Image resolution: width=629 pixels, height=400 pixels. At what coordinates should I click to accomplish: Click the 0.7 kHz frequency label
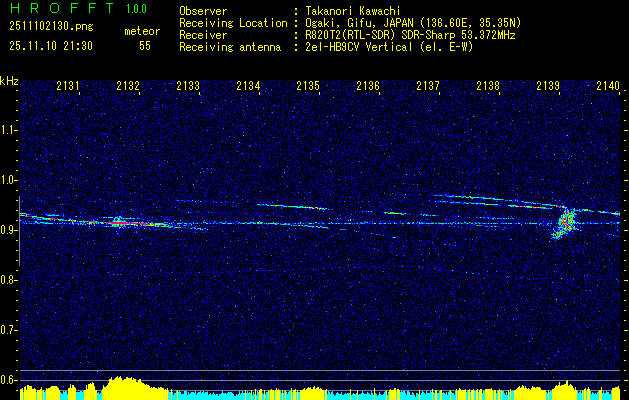pos(8,330)
